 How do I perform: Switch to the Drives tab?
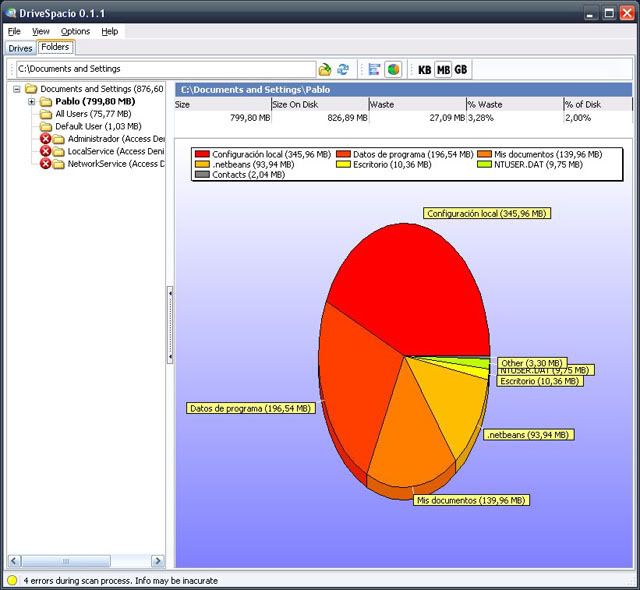tap(20, 48)
